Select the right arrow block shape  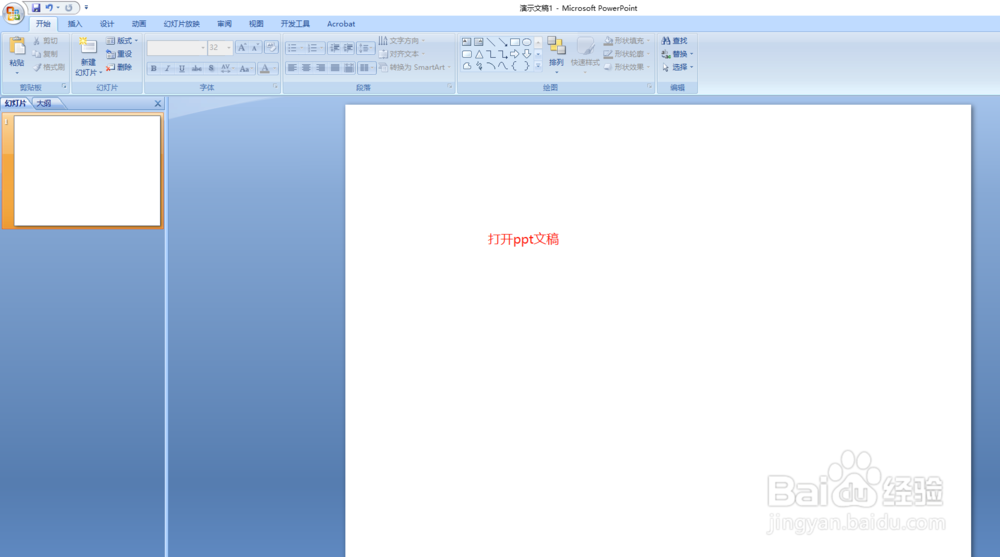(x=515, y=54)
